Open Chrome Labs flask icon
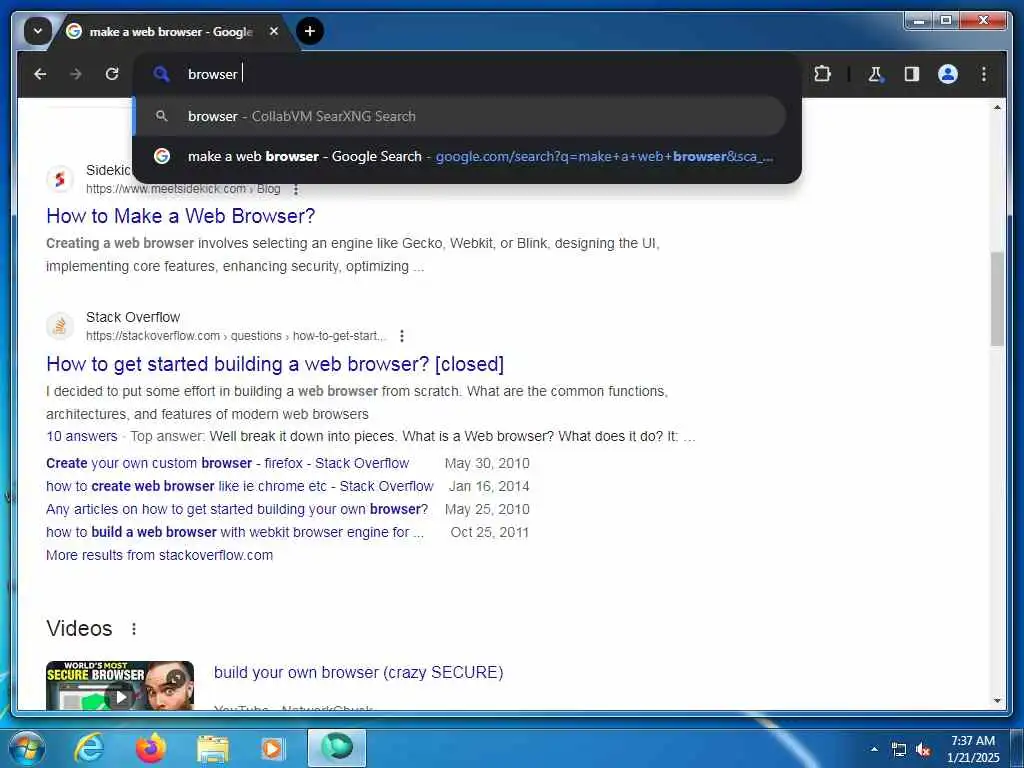 pos(876,74)
